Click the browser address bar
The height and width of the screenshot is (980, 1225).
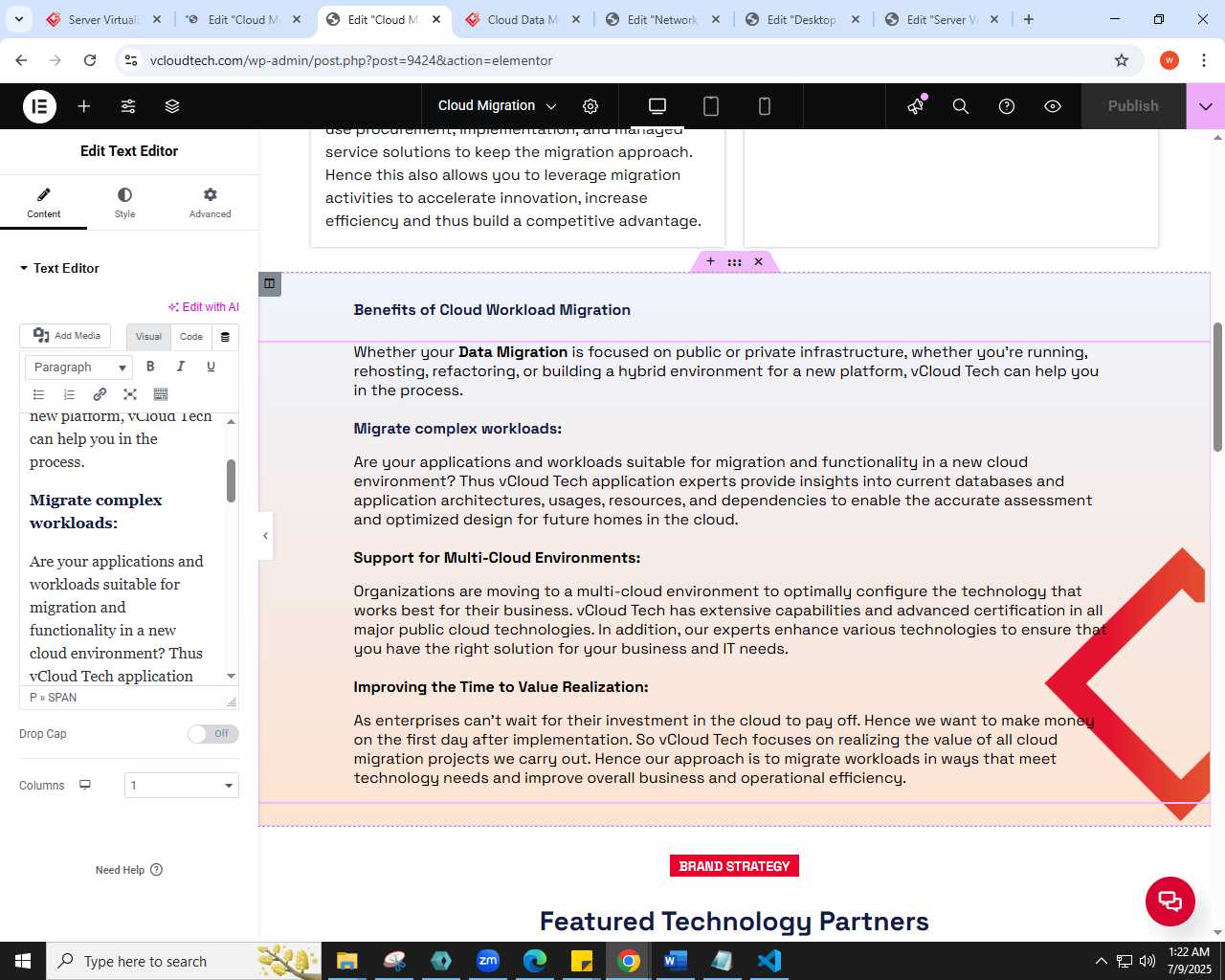pos(627,60)
